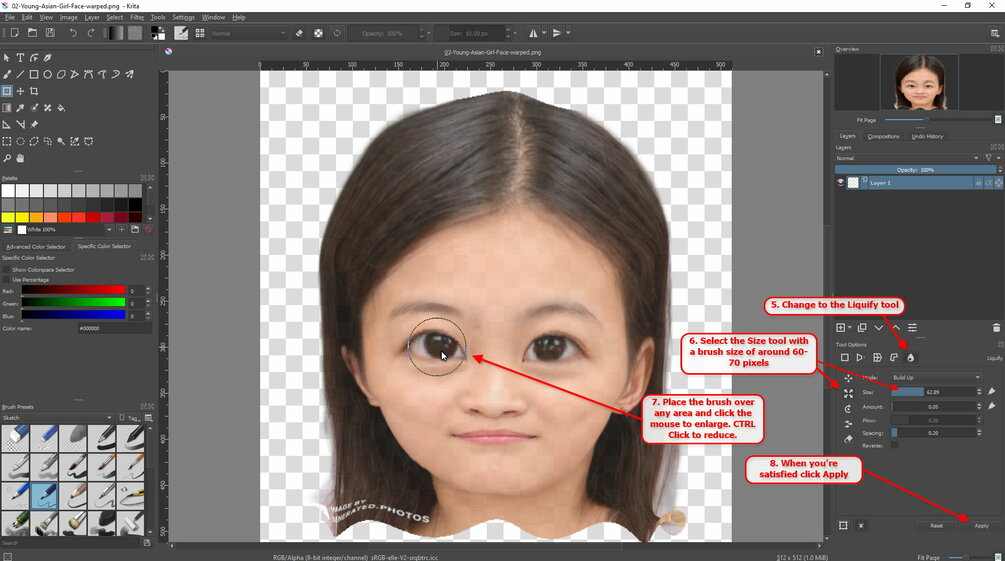Image resolution: width=1005 pixels, height=561 pixels.
Task: Click the Reset button
Action: (936, 526)
